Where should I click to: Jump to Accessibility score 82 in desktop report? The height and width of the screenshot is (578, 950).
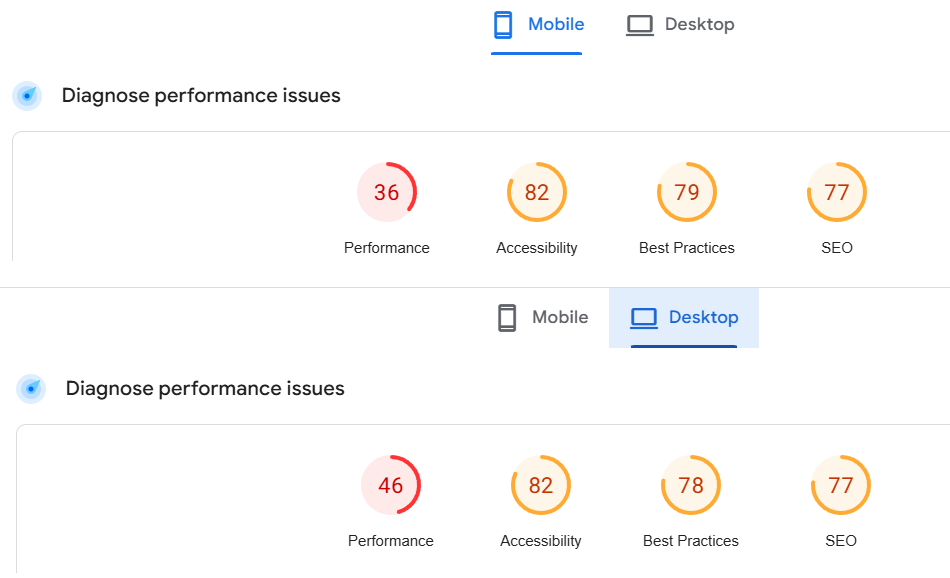(x=541, y=485)
